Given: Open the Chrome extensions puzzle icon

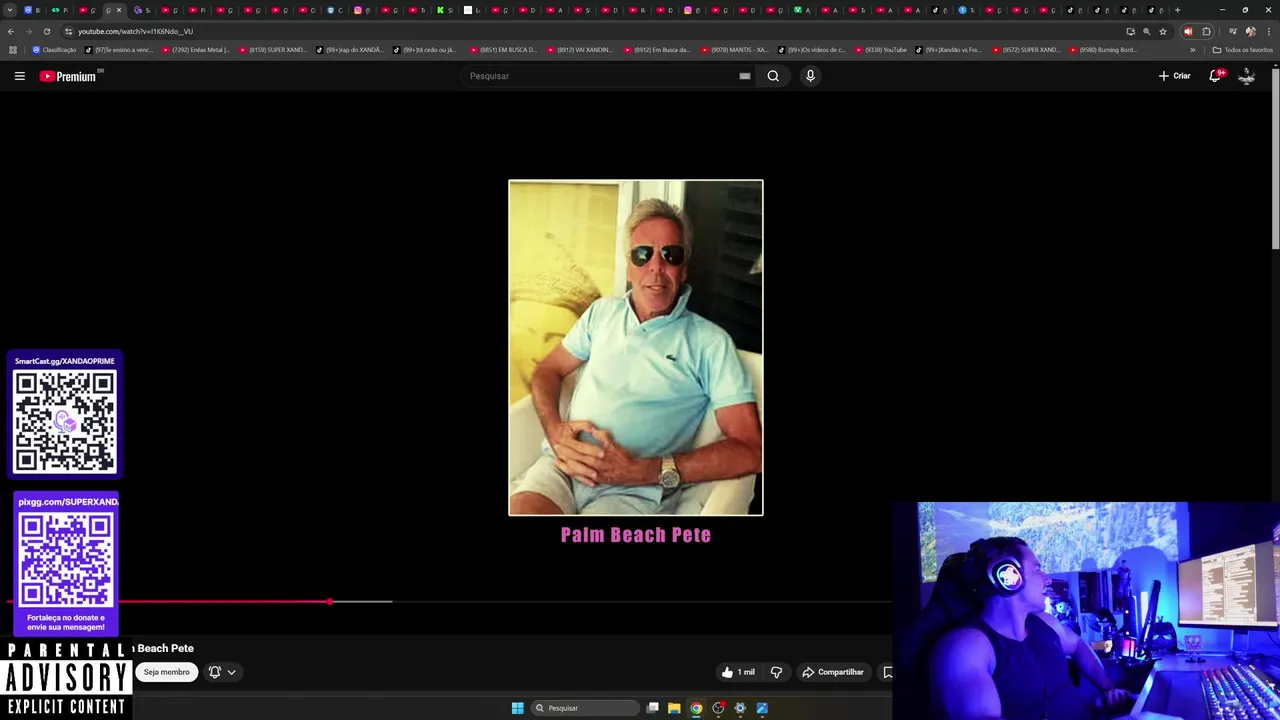Looking at the screenshot, I should pos(1206,31).
